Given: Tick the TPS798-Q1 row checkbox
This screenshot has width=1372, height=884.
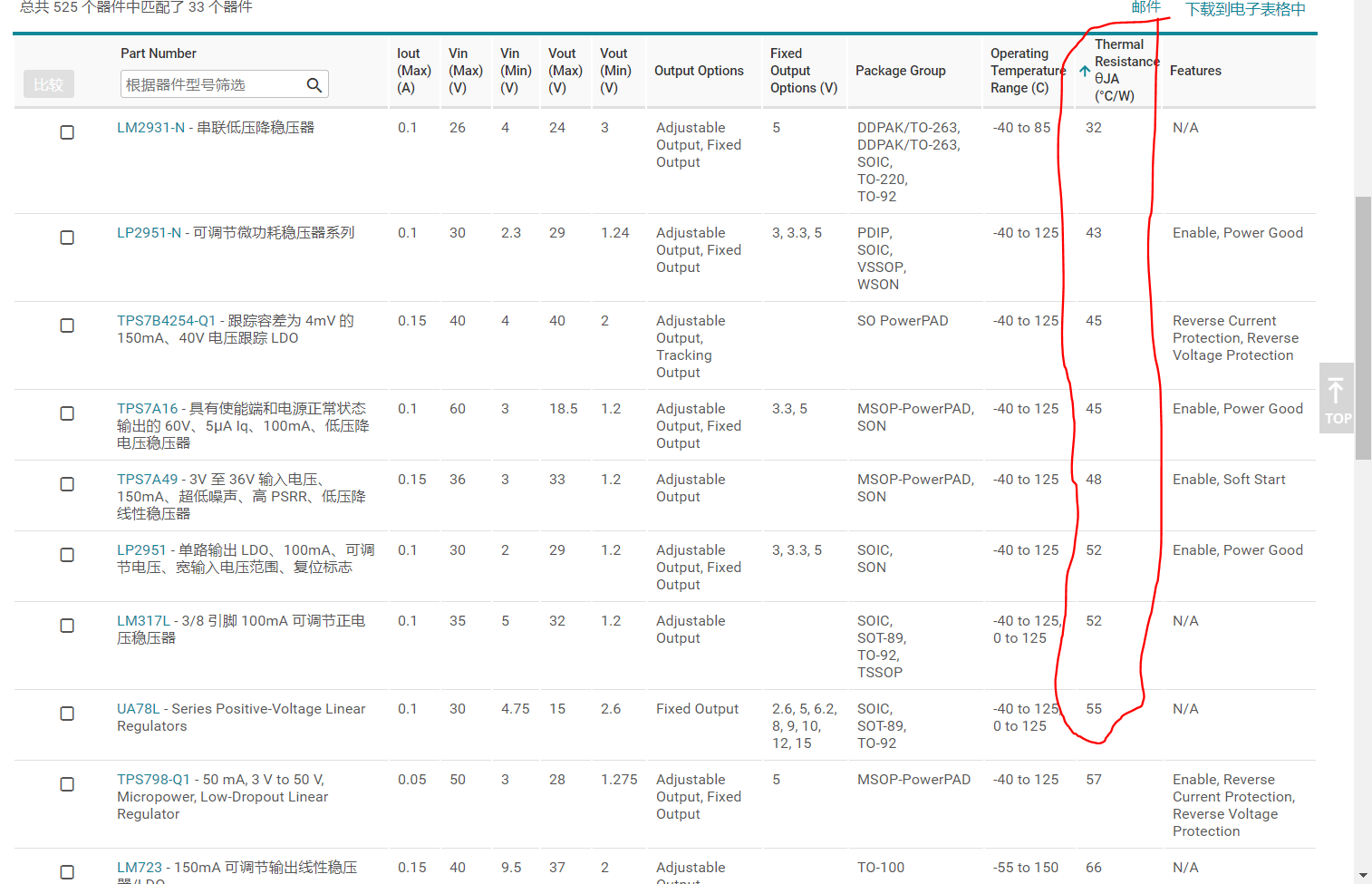Looking at the screenshot, I should (67, 784).
